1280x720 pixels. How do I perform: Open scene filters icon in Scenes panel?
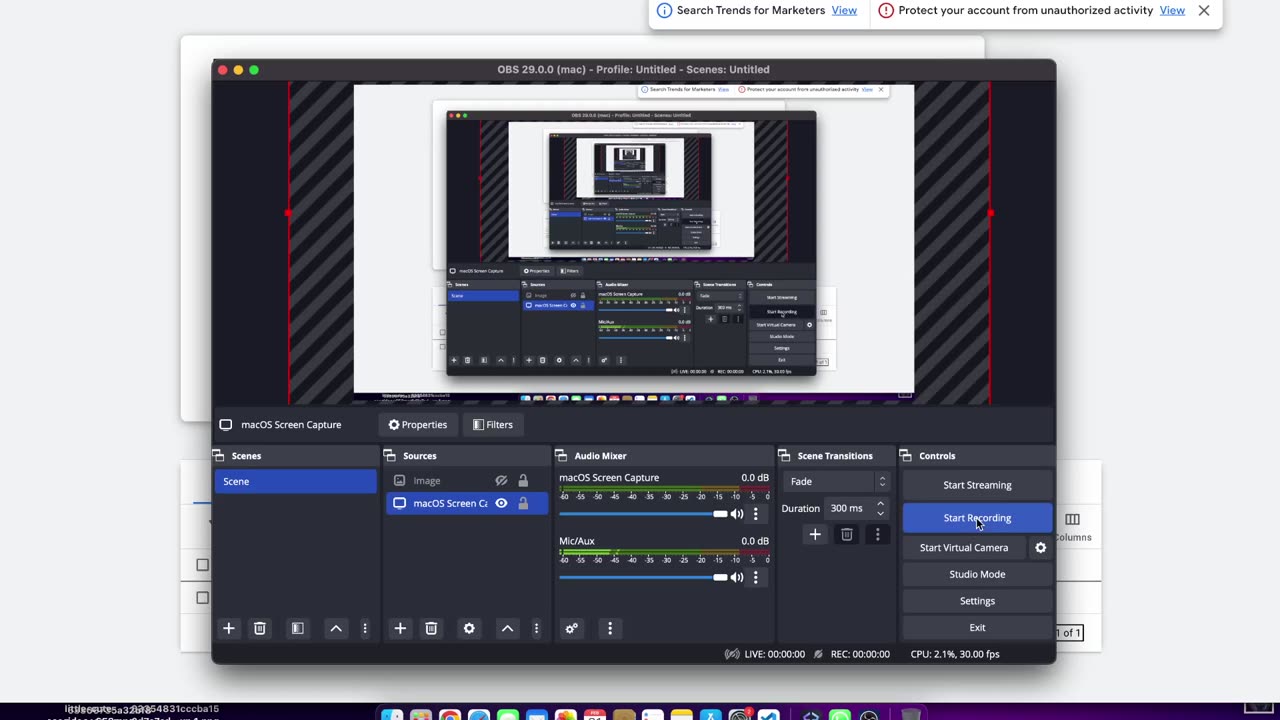tap(297, 628)
